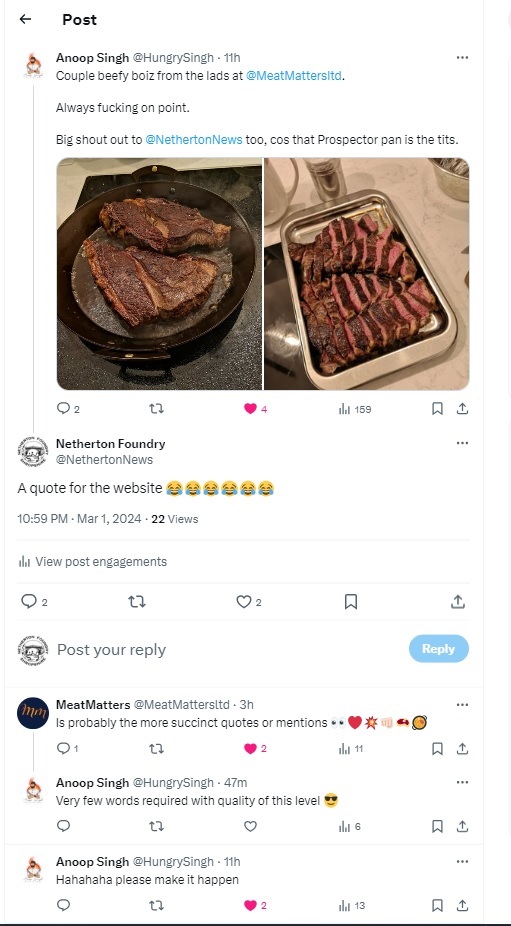Share the Netherton Foundry main post

(457, 602)
